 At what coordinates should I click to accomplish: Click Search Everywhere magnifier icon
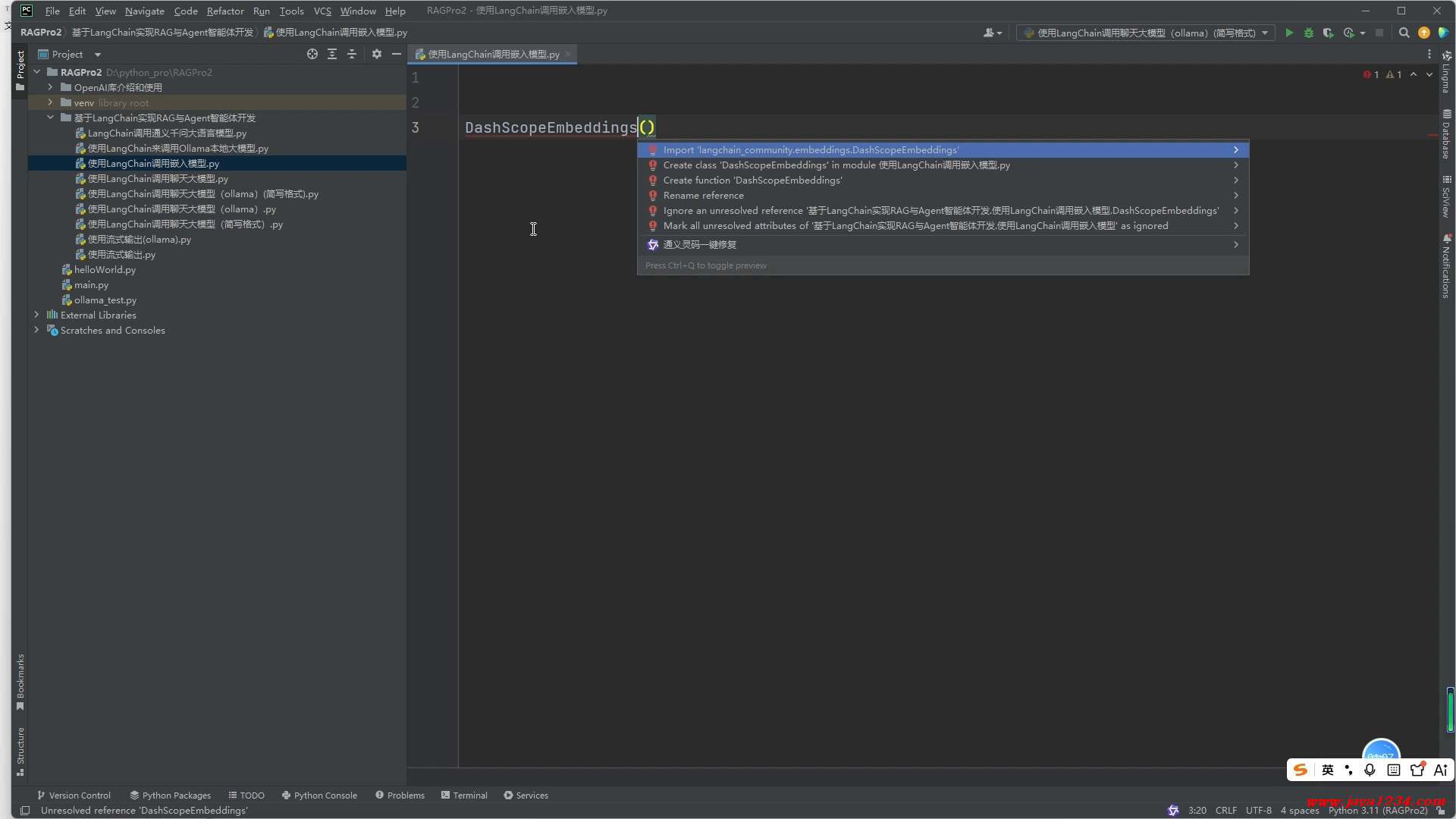(x=1404, y=33)
